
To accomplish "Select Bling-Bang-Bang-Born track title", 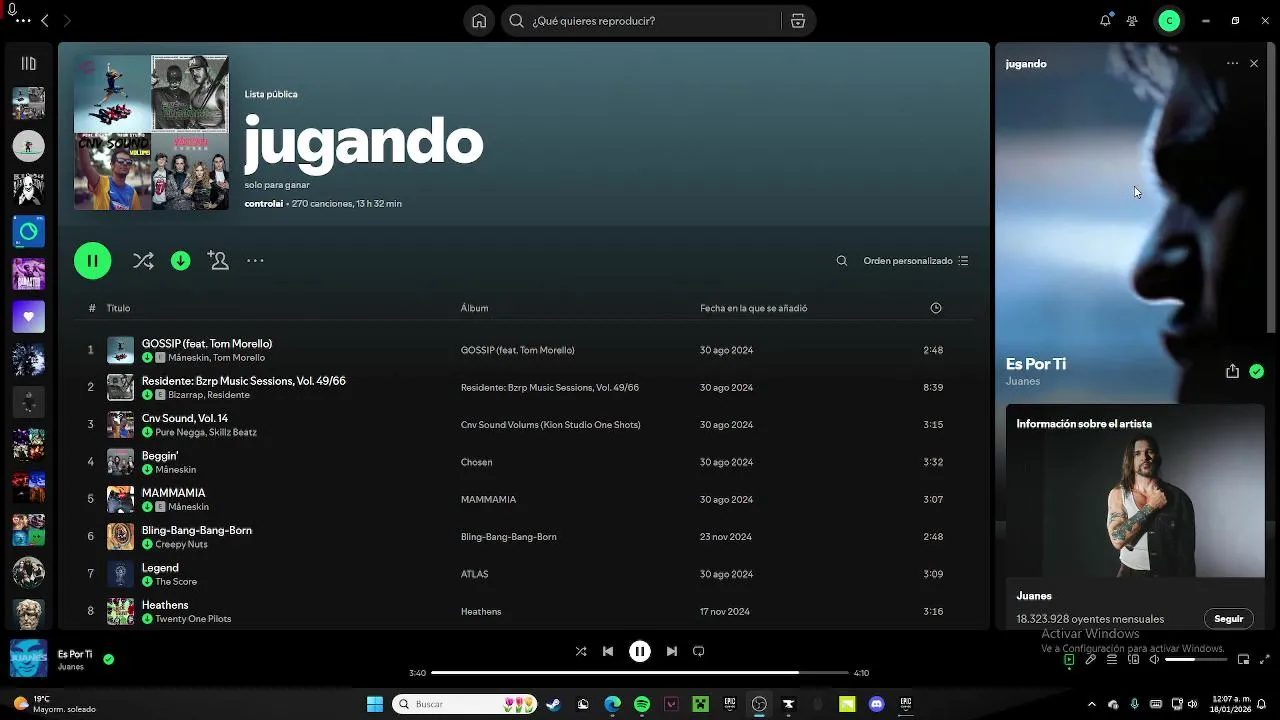I will [196, 530].
